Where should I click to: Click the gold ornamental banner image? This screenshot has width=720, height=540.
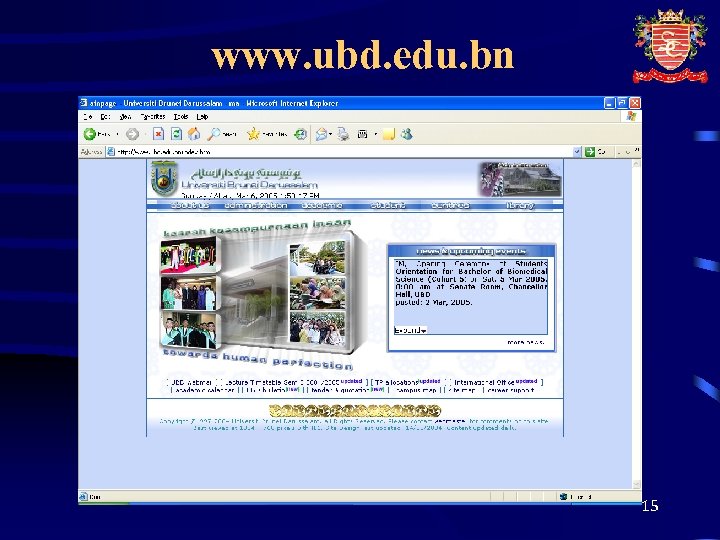354,410
